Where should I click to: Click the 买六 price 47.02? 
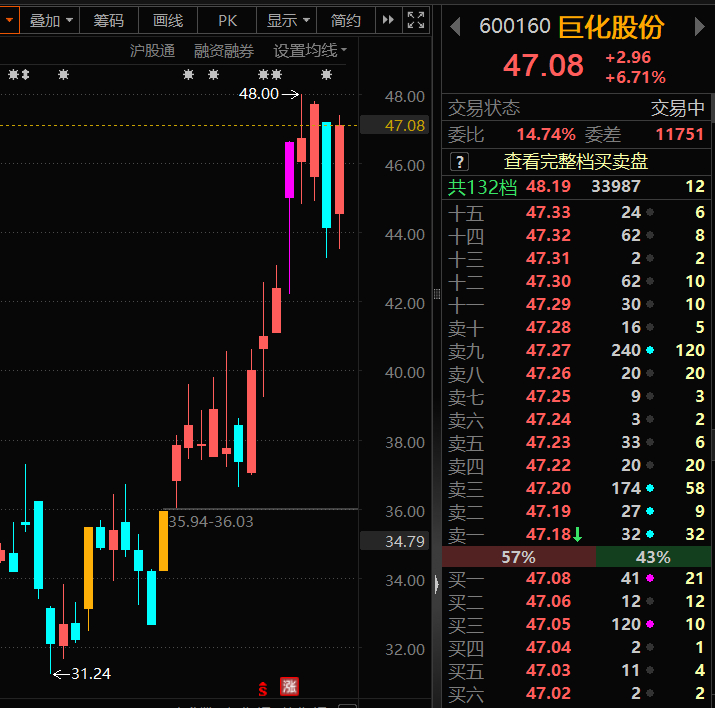(x=548, y=693)
